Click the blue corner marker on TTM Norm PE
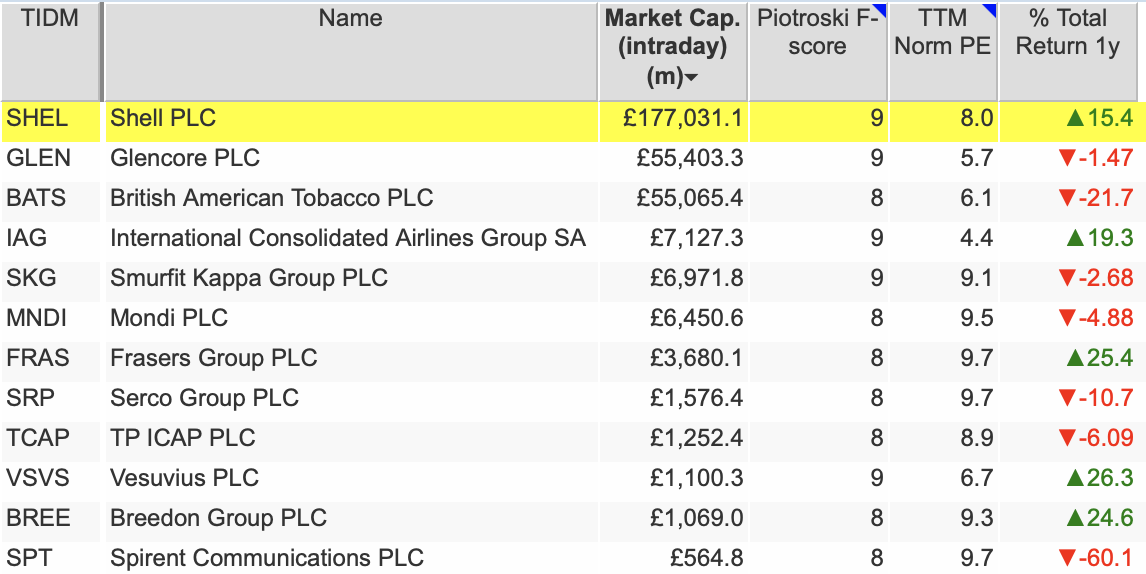The image size is (1146, 574). [990, 10]
